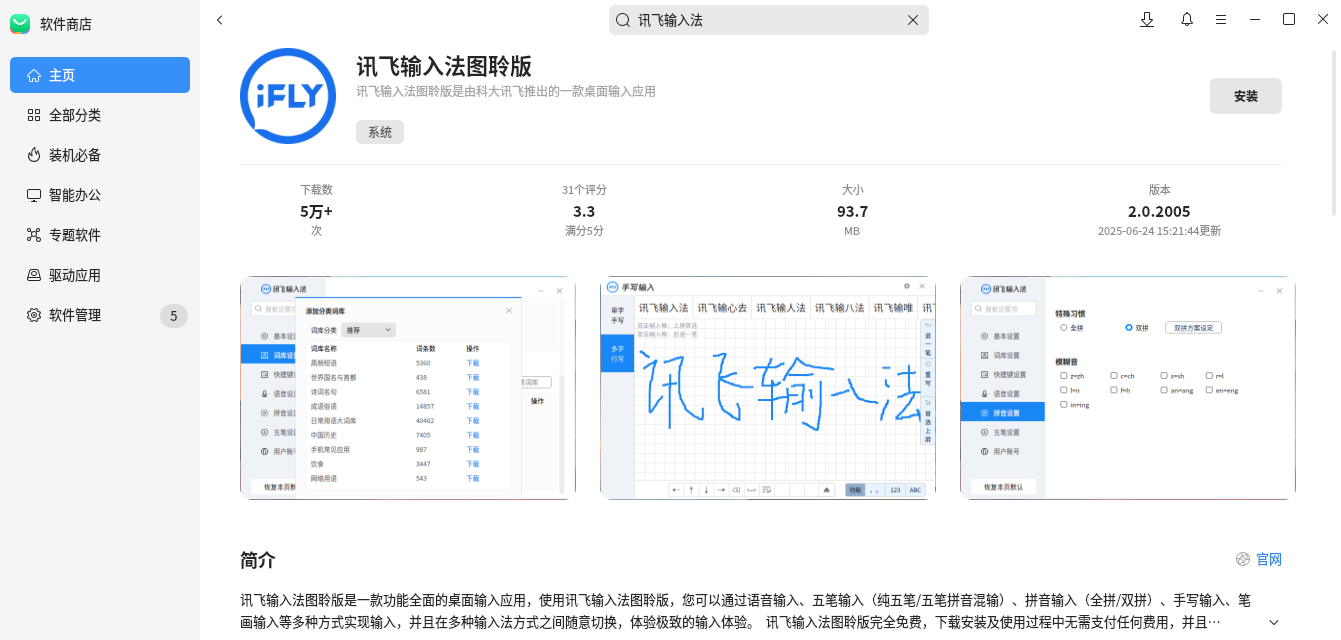Viewport: 1341px width, 640px height.
Task: Open 软件管理 section
Action: (x=100, y=315)
